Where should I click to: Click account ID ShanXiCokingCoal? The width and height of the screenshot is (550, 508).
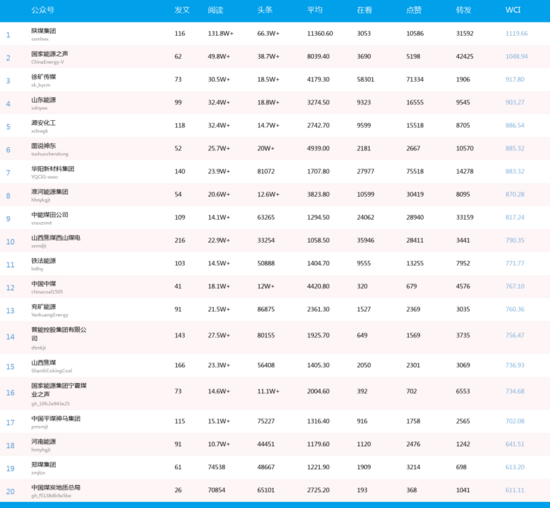[52, 370]
